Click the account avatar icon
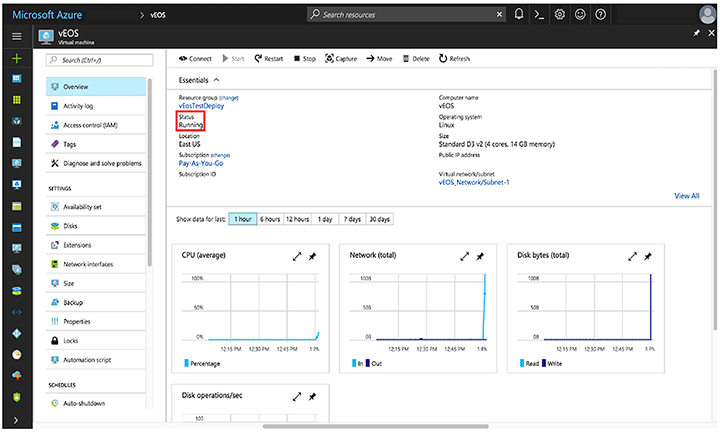Viewport: 720px width, 432px height. click(x=707, y=15)
